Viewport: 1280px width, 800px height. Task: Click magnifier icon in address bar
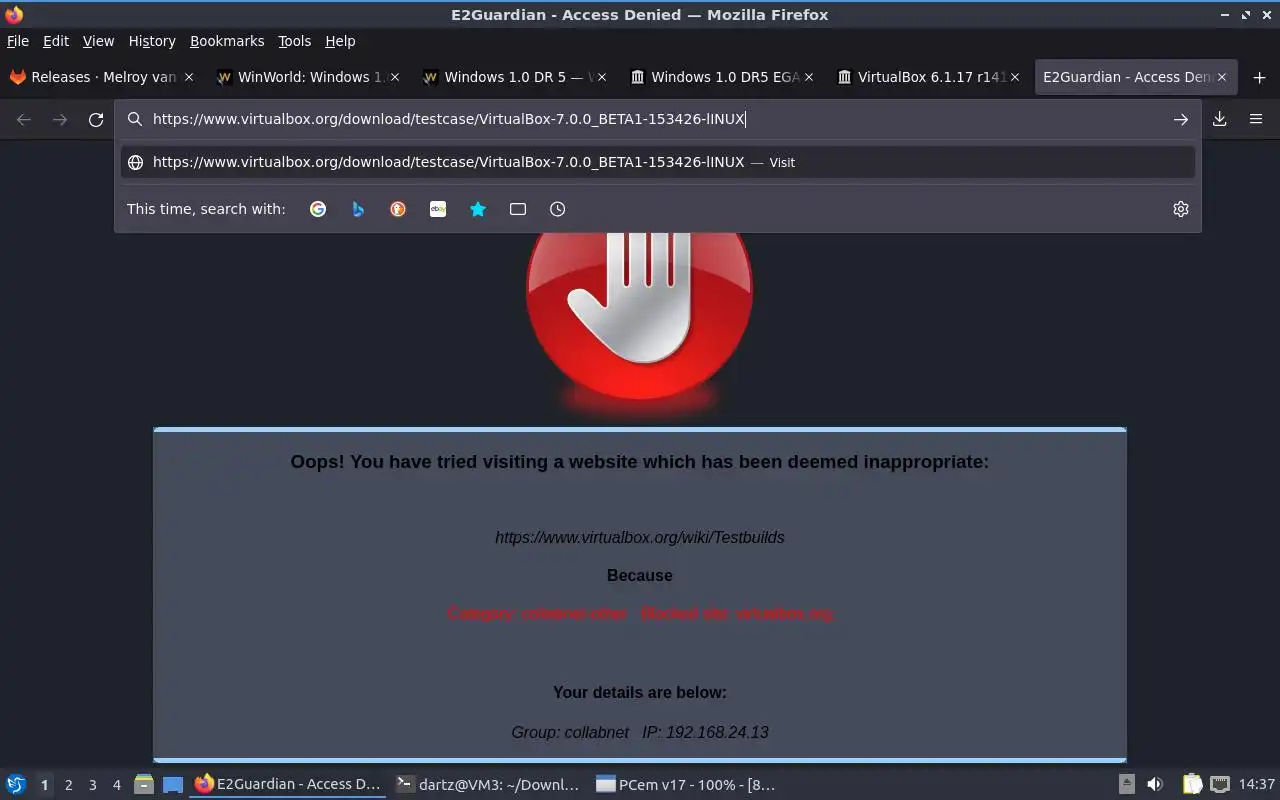(x=135, y=119)
